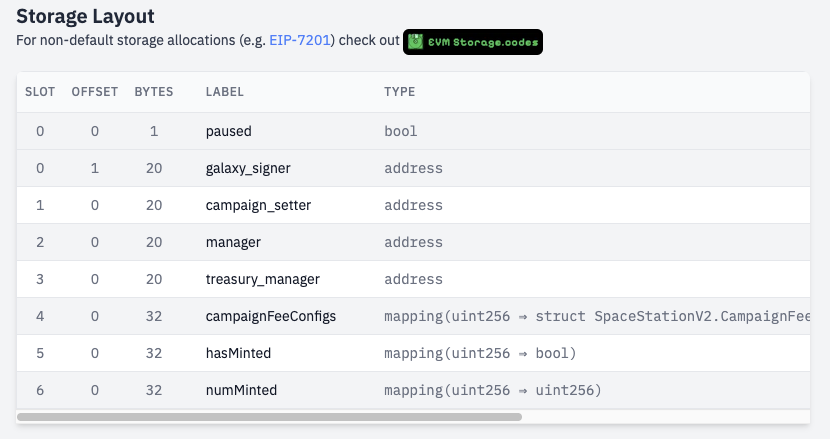
Task: Select the manager label cell
Action: tap(233, 242)
